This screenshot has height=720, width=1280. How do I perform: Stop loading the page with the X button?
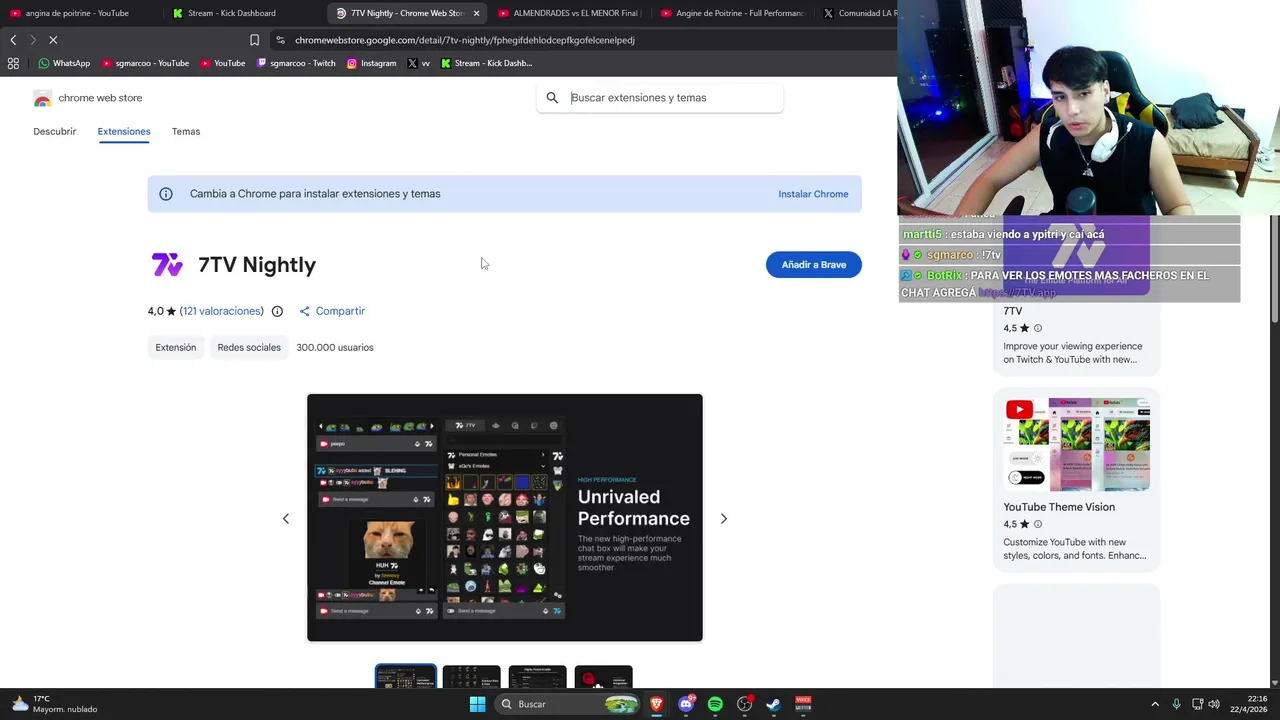(x=53, y=40)
